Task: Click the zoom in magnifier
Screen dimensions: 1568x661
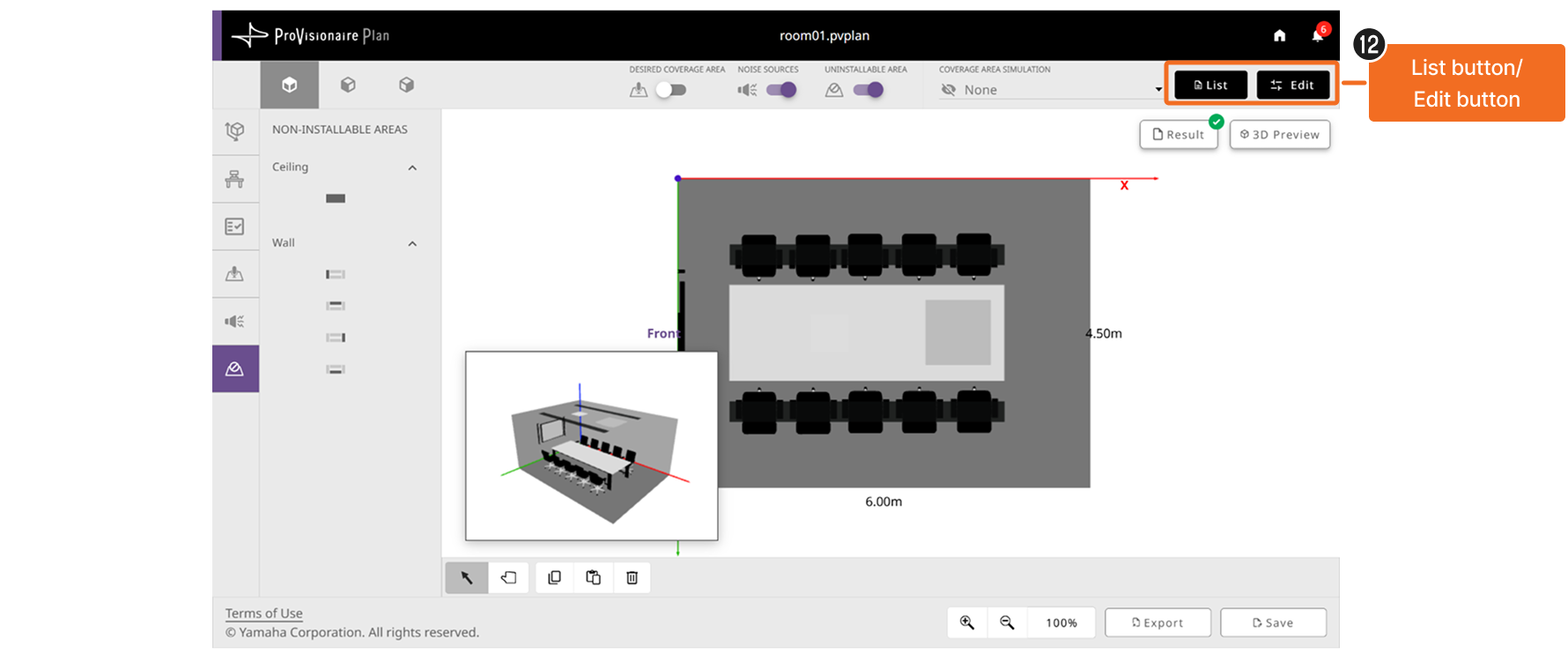Action: (x=967, y=623)
